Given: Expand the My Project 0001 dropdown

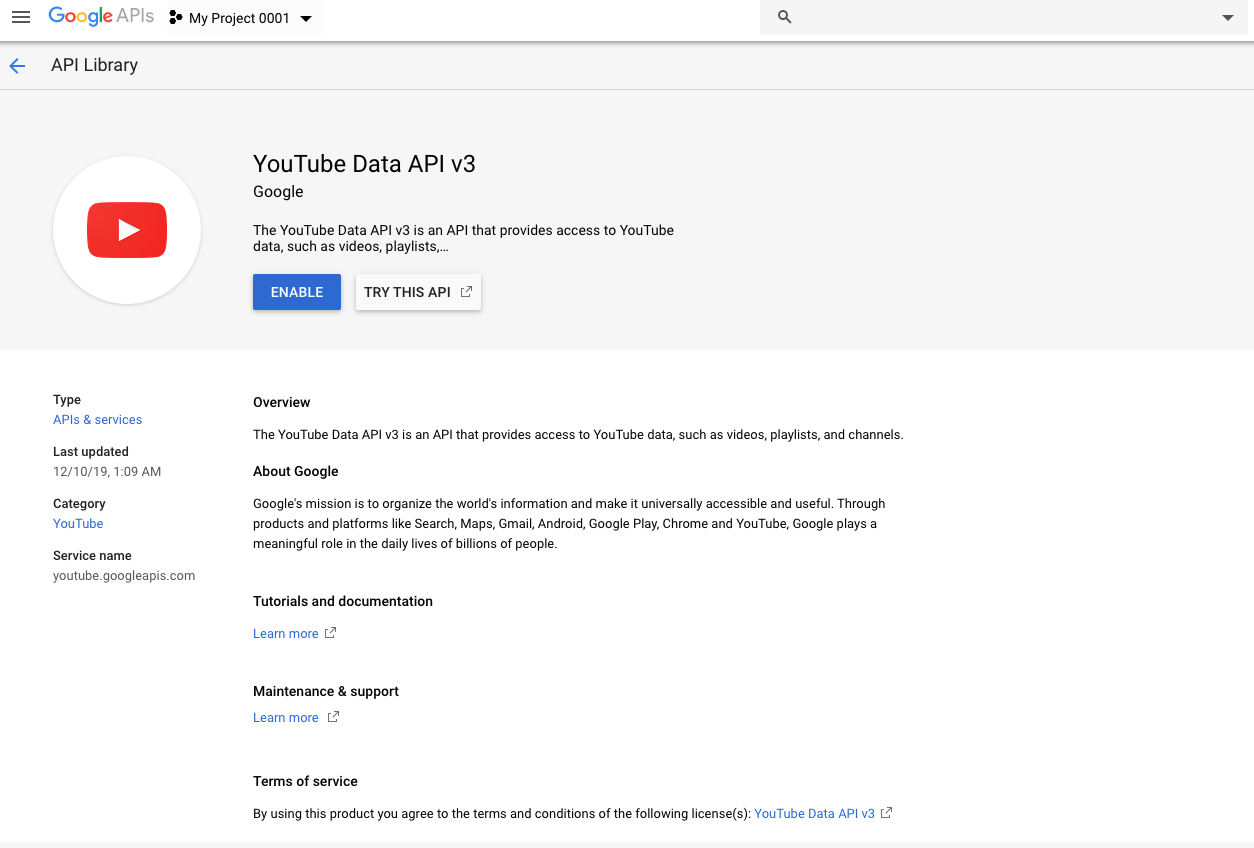Looking at the screenshot, I should (x=306, y=19).
